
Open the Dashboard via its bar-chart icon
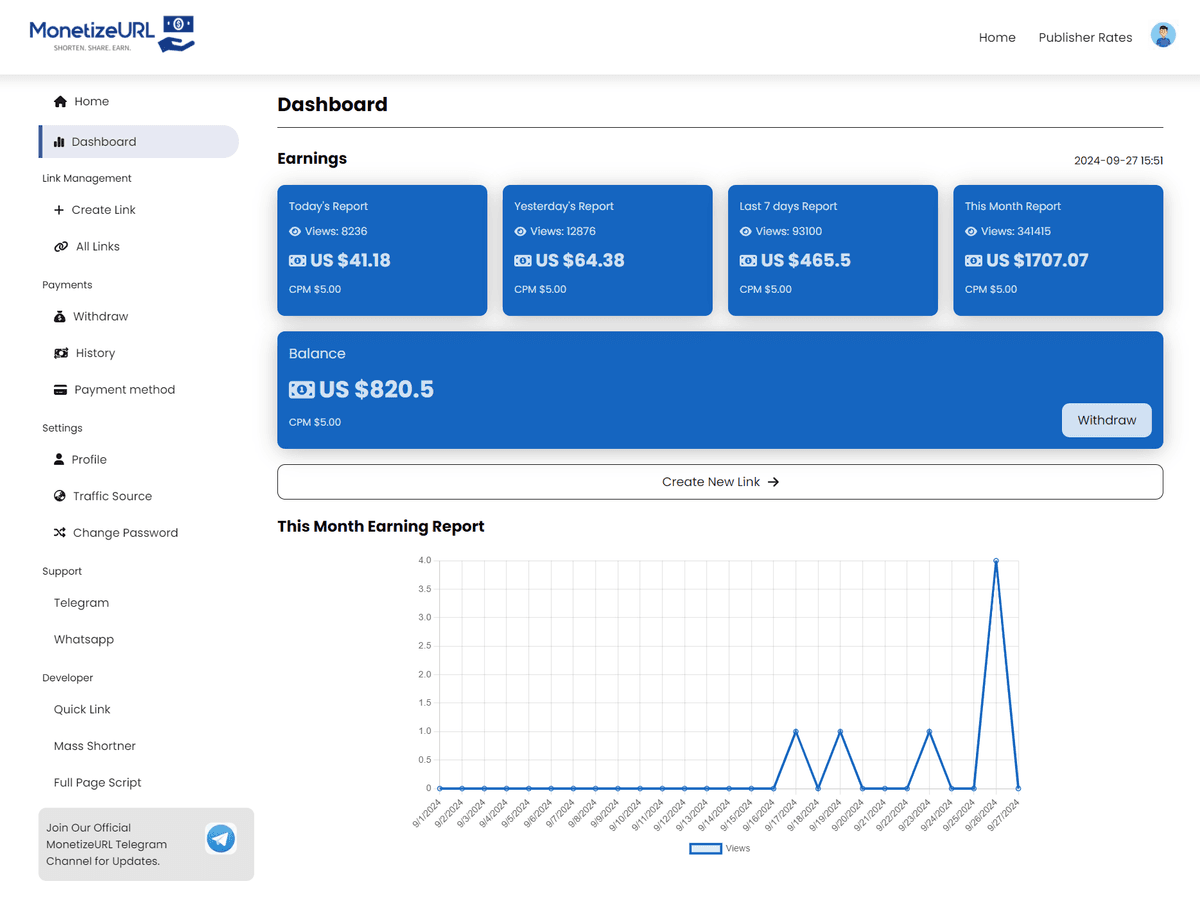(59, 141)
